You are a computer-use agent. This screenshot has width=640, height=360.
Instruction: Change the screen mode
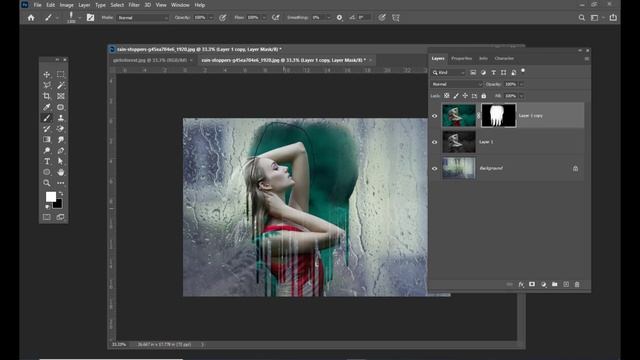[x=60, y=217]
